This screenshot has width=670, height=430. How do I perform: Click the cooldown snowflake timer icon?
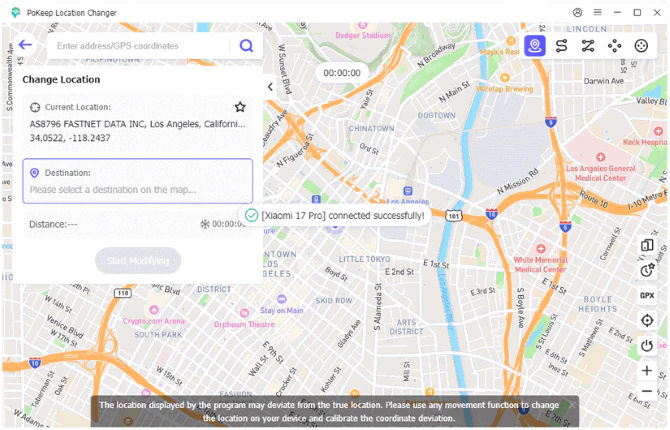click(x=205, y=224)
